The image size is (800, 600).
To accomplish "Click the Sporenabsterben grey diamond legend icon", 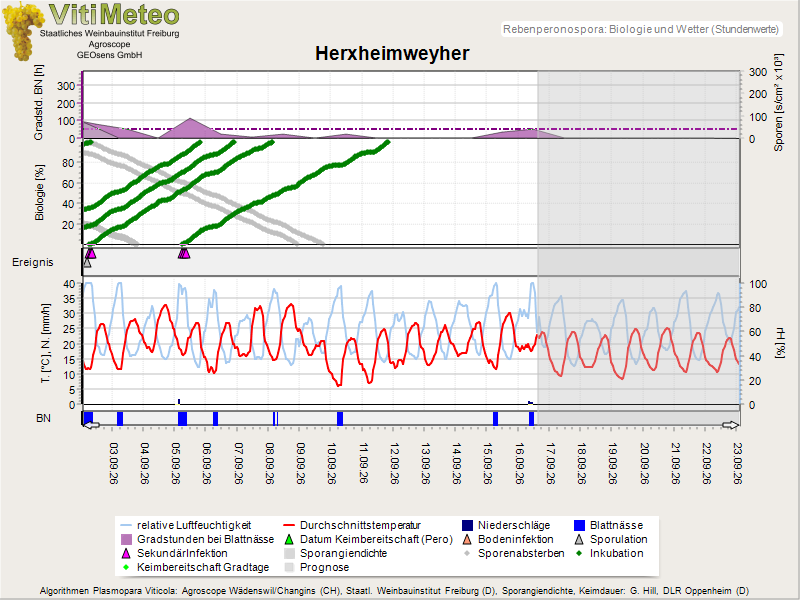I will (x=467, y=553).
